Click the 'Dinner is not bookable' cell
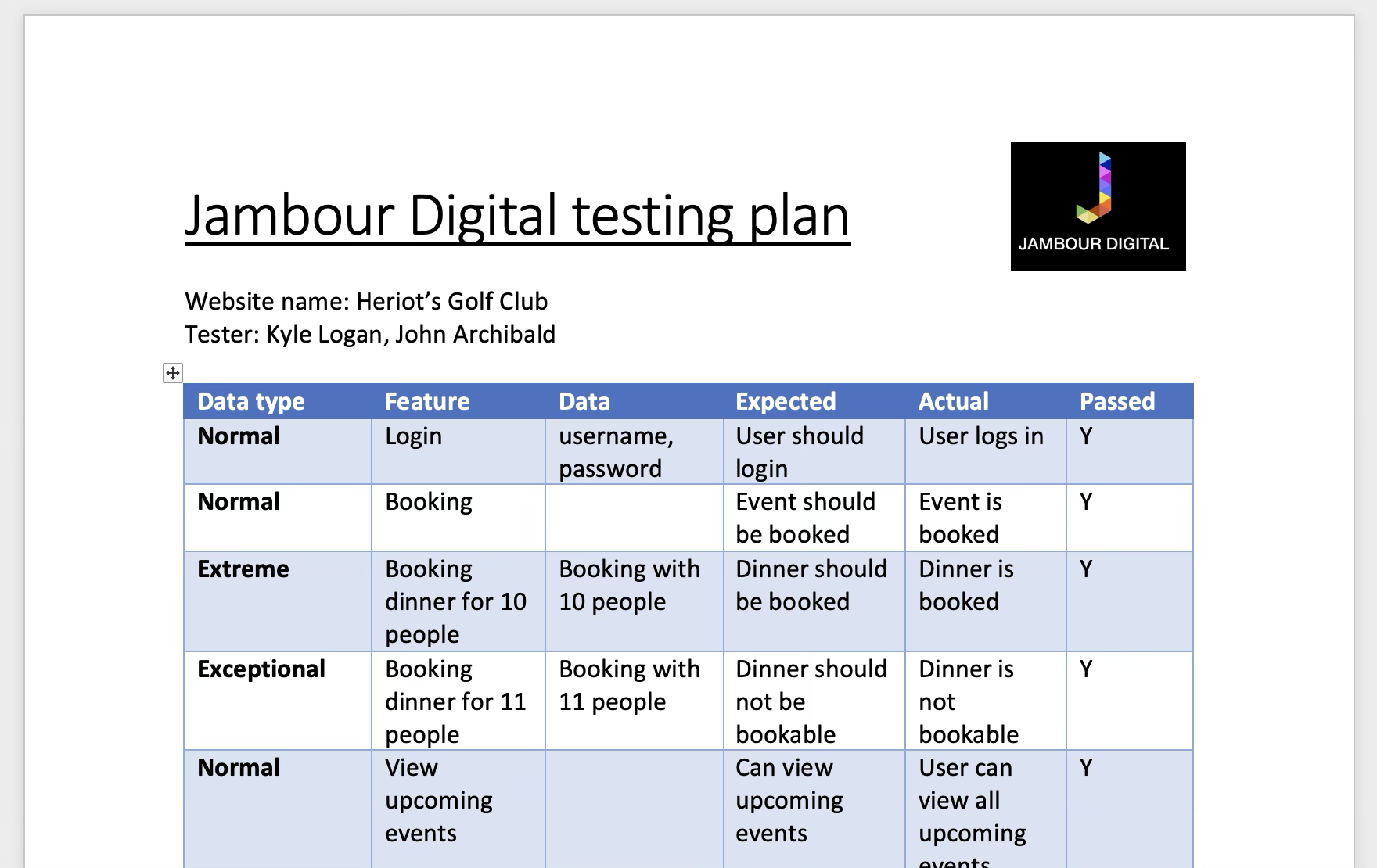Screen dimensions: 1377x868 [x=969, y=701]
